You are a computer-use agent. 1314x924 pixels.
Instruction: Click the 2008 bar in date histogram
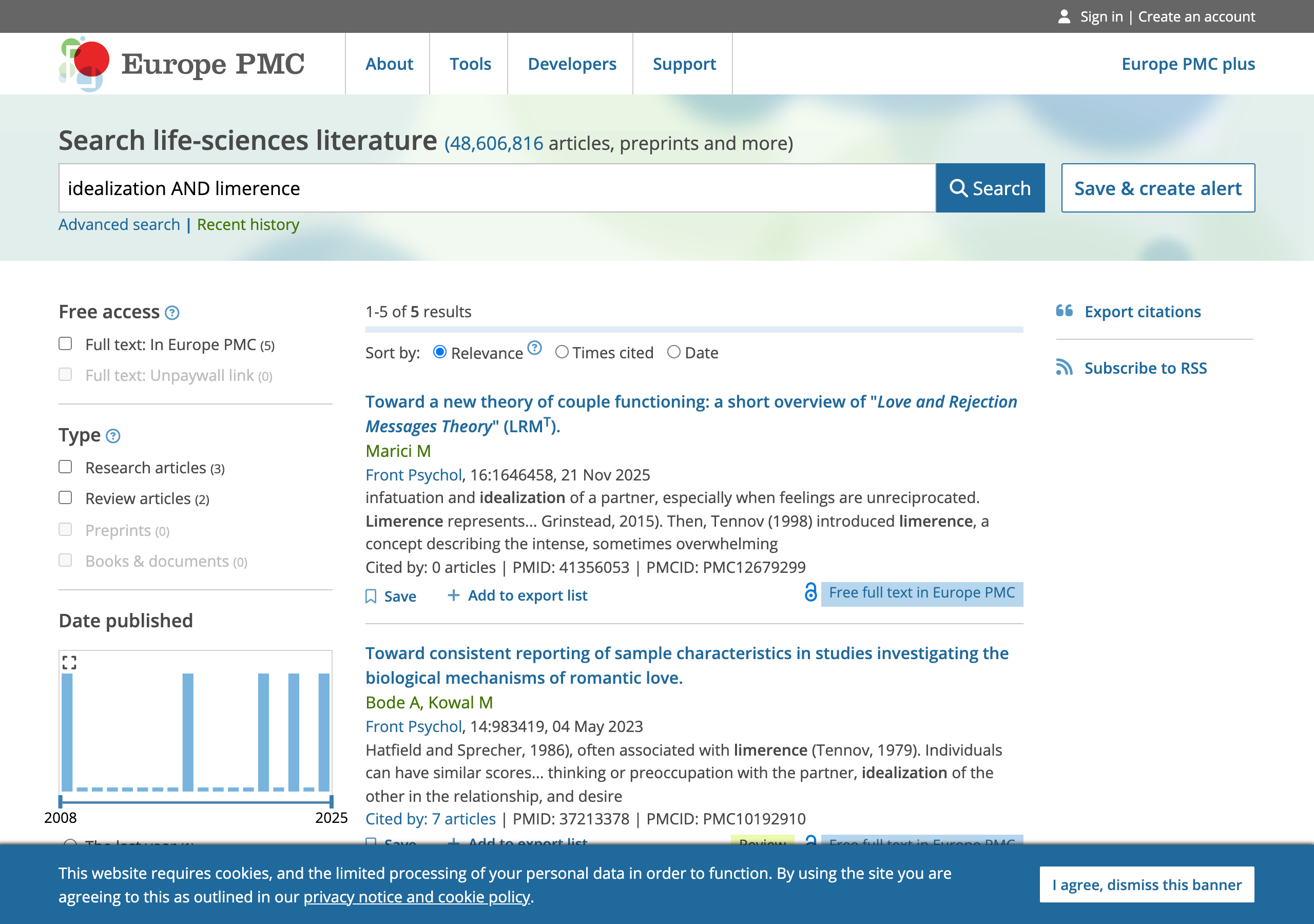click(67, 732)
